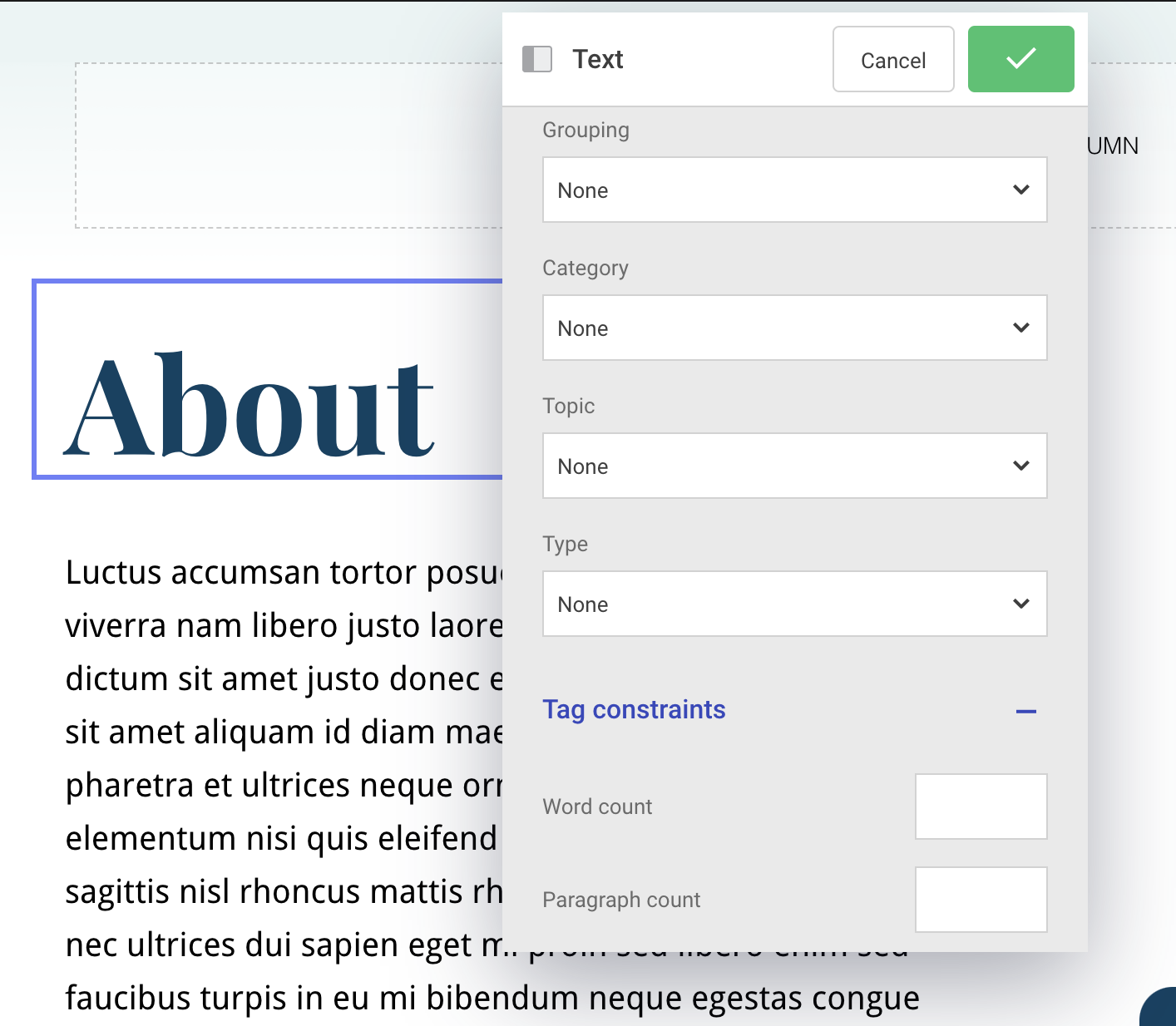
Task: Focus the Paragraph count input field
Action: pyautogui.click(x=981, y=900)
